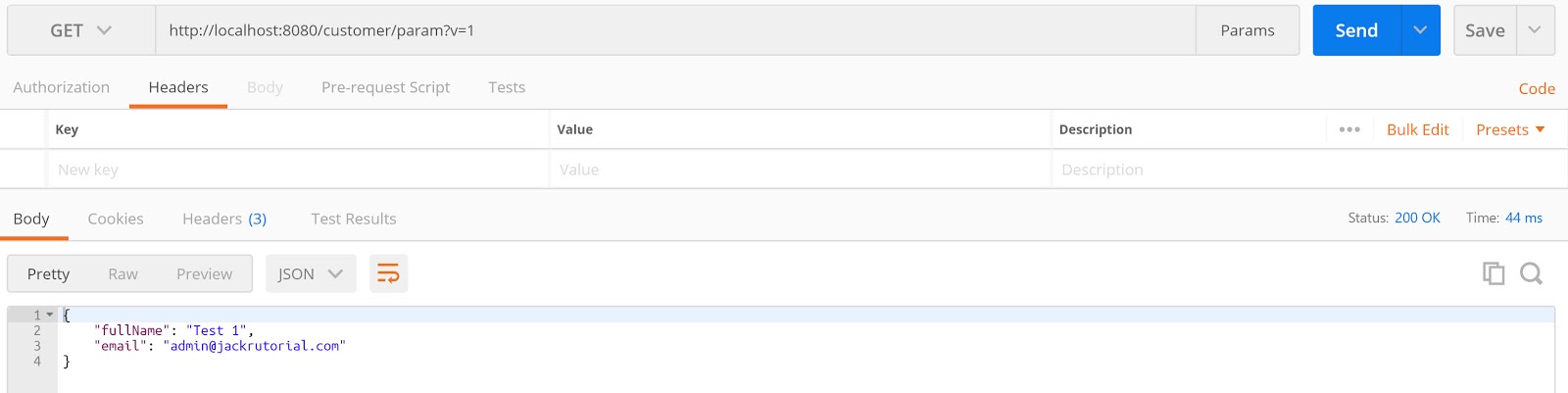Open the three-dots column options
The image size is (1568, 393).
point(1349,129)
